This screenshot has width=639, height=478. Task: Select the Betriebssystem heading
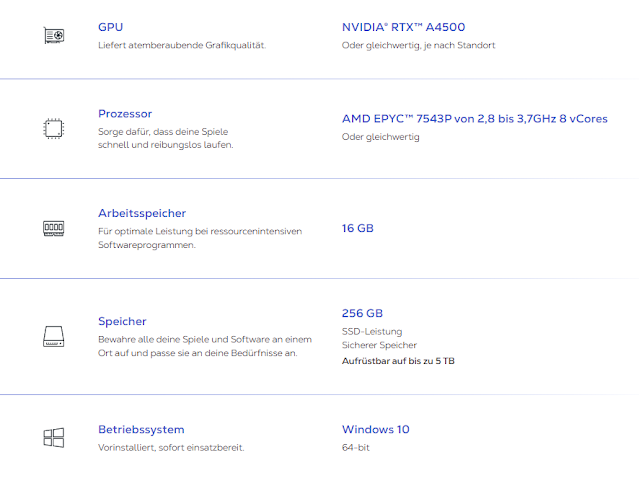pos(141,430)
